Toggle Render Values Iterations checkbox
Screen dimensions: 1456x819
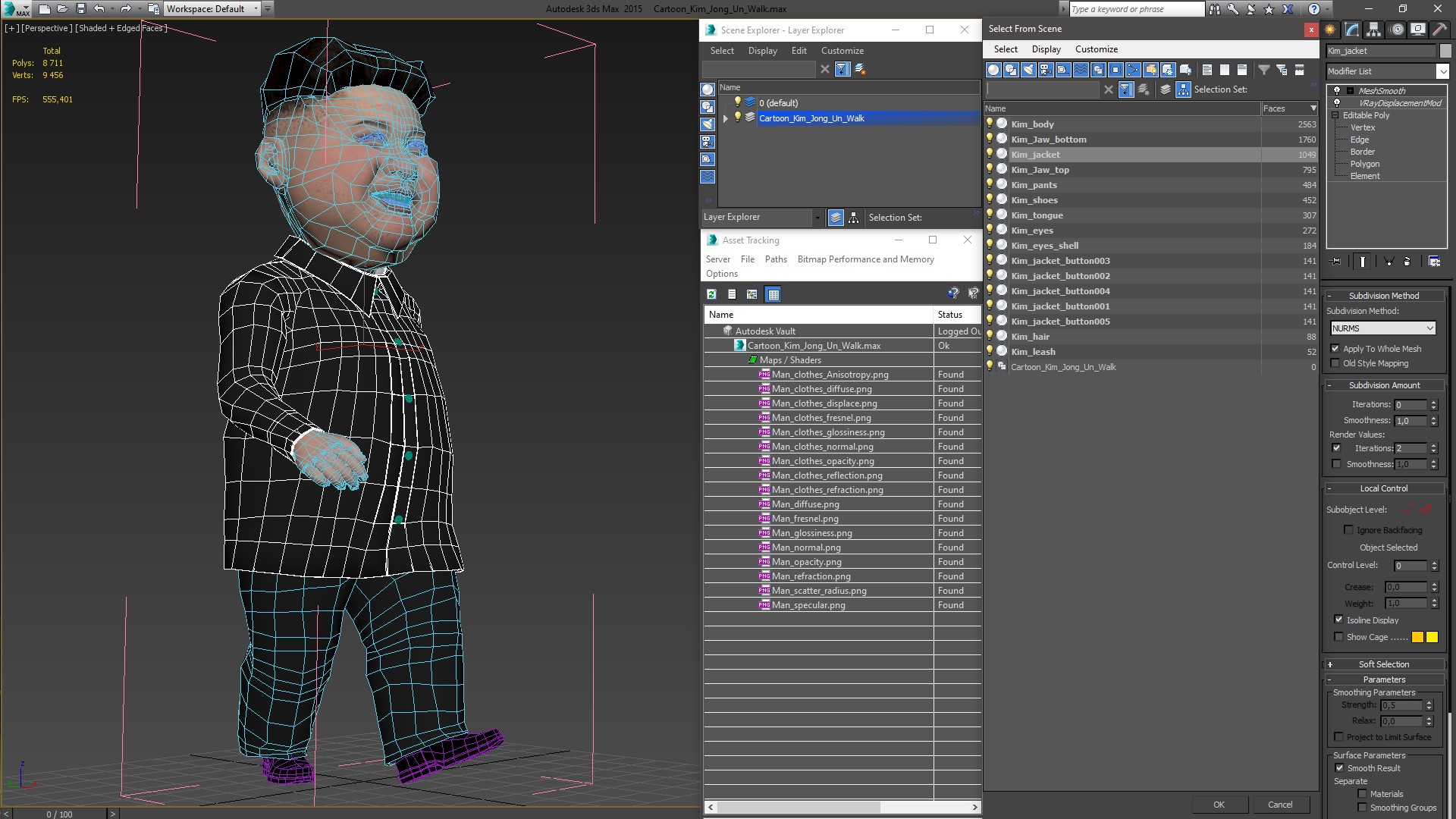pos(1337,448)
